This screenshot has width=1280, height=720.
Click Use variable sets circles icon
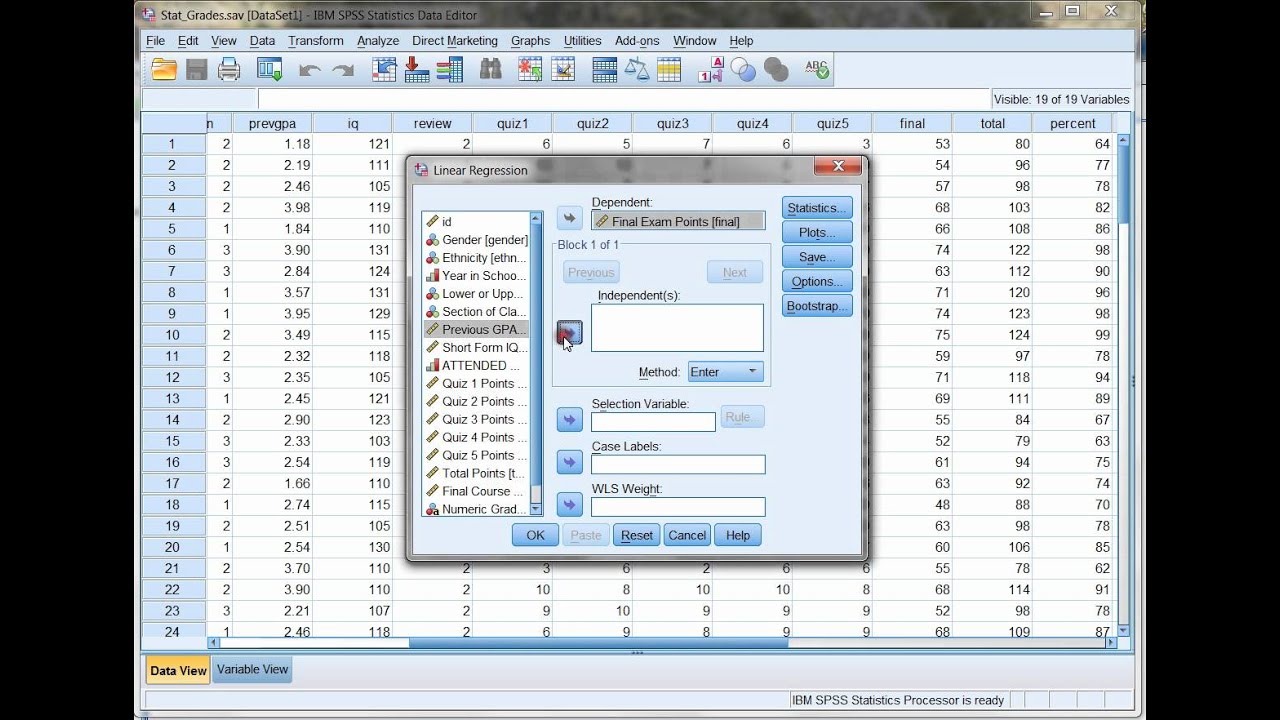click(743, 69)
